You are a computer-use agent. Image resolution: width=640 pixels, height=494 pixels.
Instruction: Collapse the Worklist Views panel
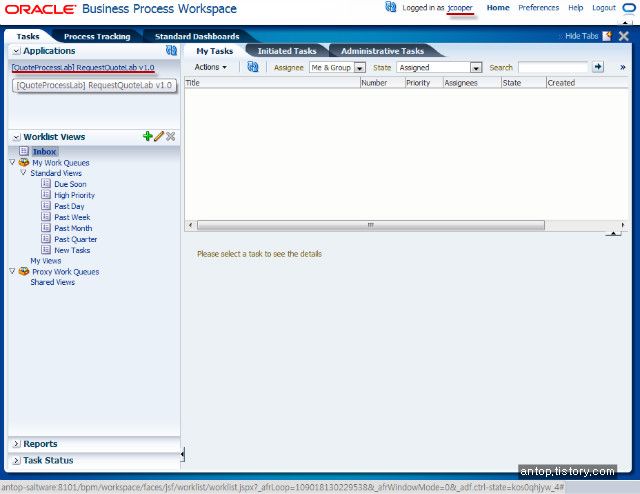click(x=17, y=137)
